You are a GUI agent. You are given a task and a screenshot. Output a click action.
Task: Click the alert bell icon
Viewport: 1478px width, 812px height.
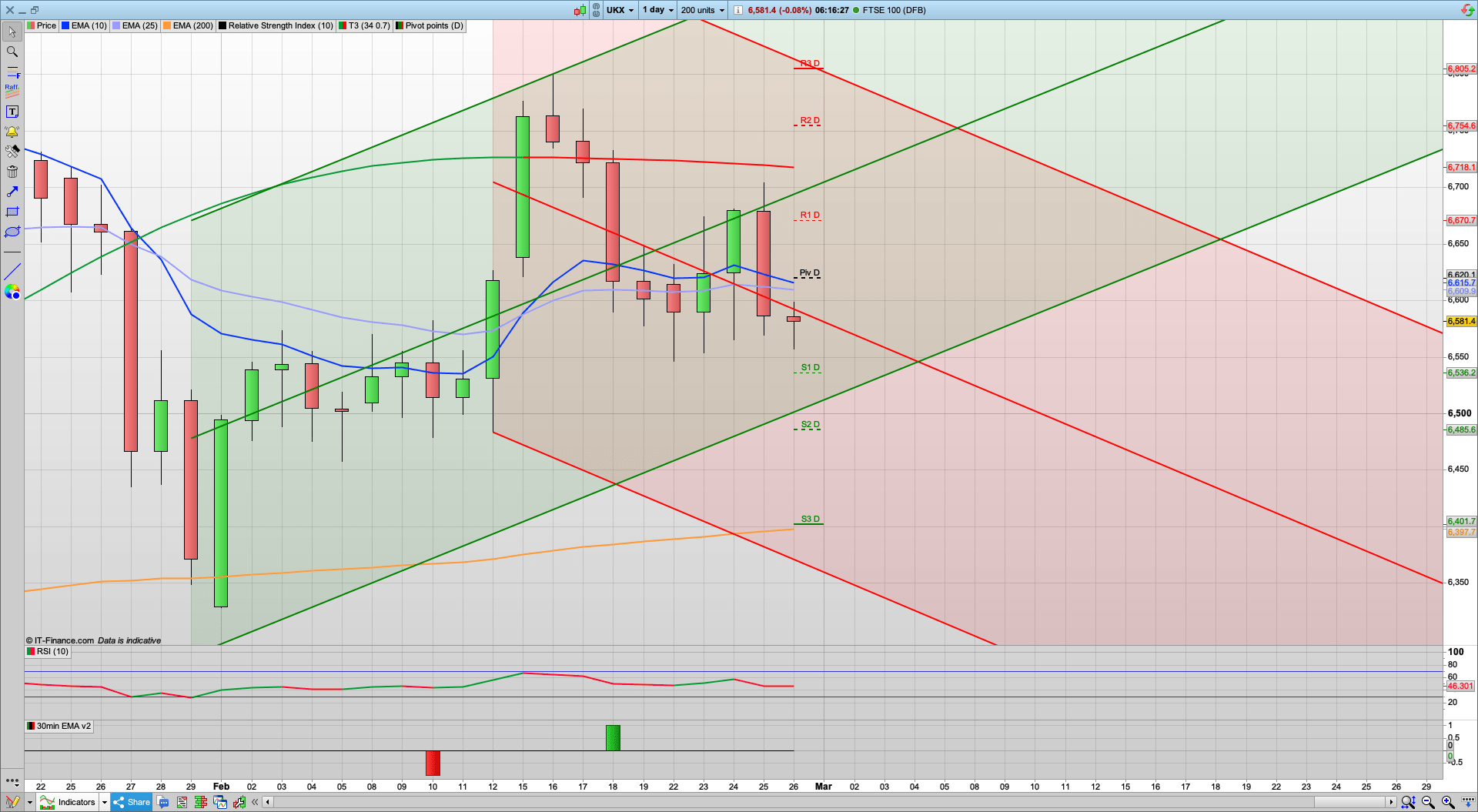click(x=12, y=132)
